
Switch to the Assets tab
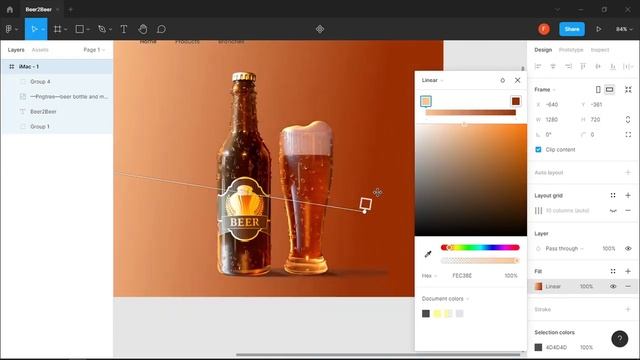point(40,50)
